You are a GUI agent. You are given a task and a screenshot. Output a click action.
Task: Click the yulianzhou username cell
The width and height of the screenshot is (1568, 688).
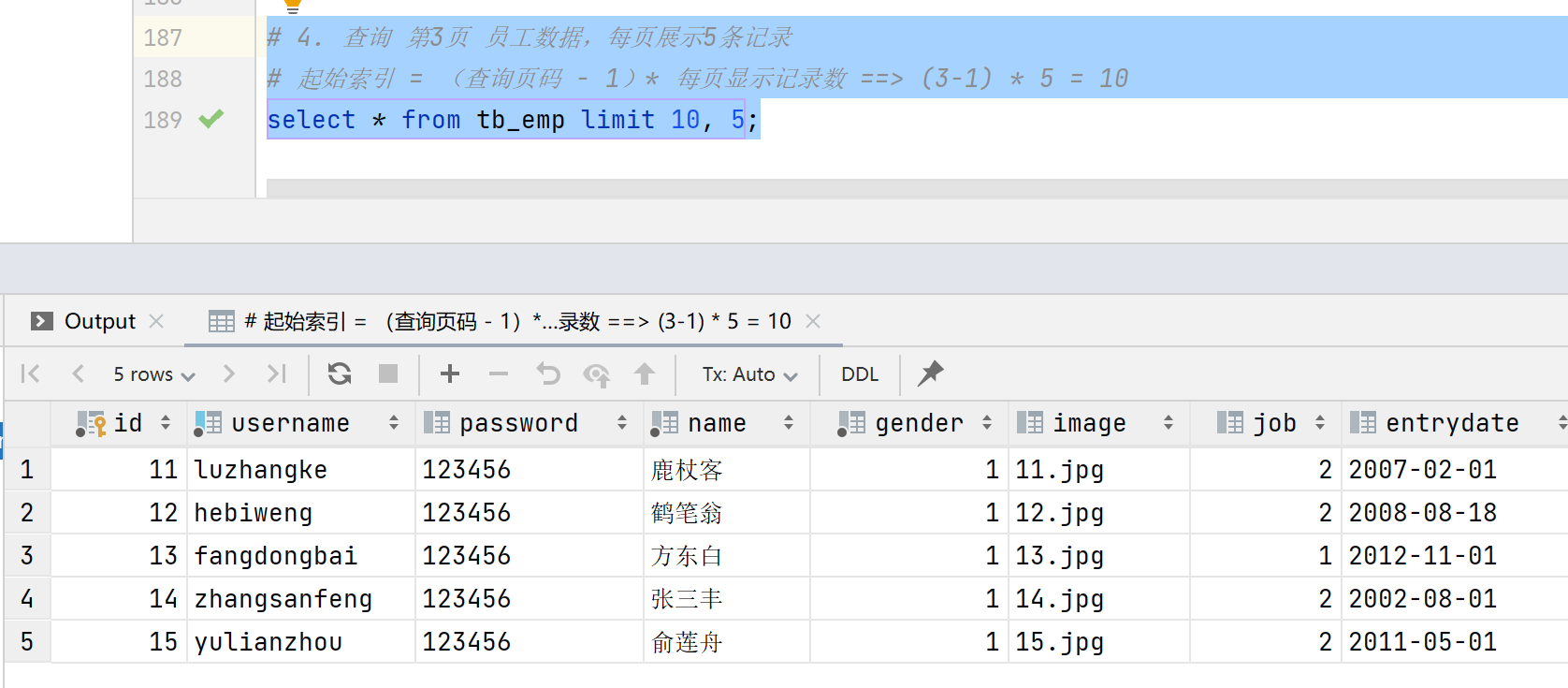(301, 641)
